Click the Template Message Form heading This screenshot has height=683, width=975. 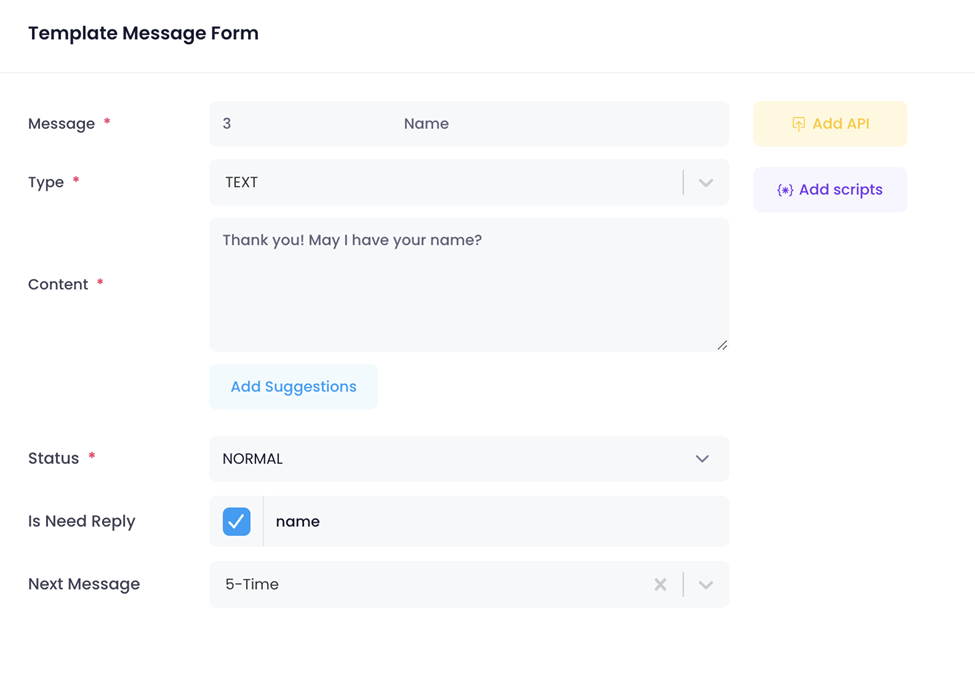point(143,33)
